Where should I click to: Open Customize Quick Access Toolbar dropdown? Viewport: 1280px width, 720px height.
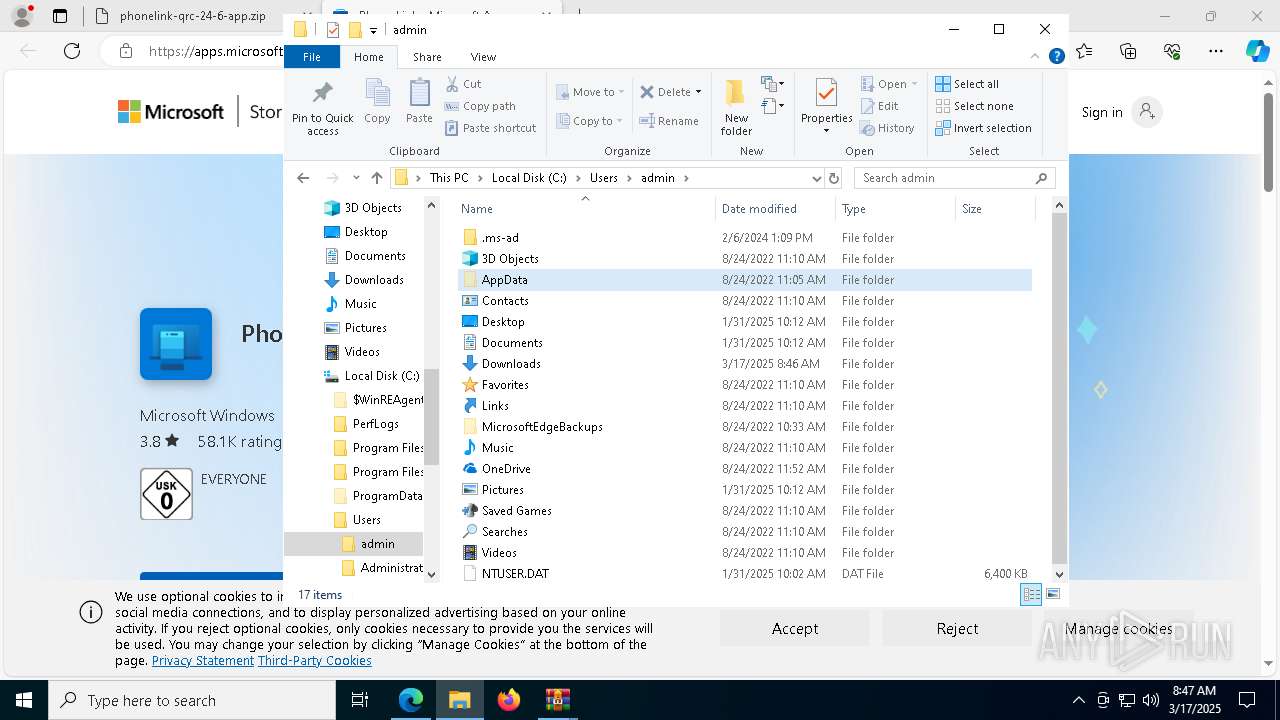point(373,31)
